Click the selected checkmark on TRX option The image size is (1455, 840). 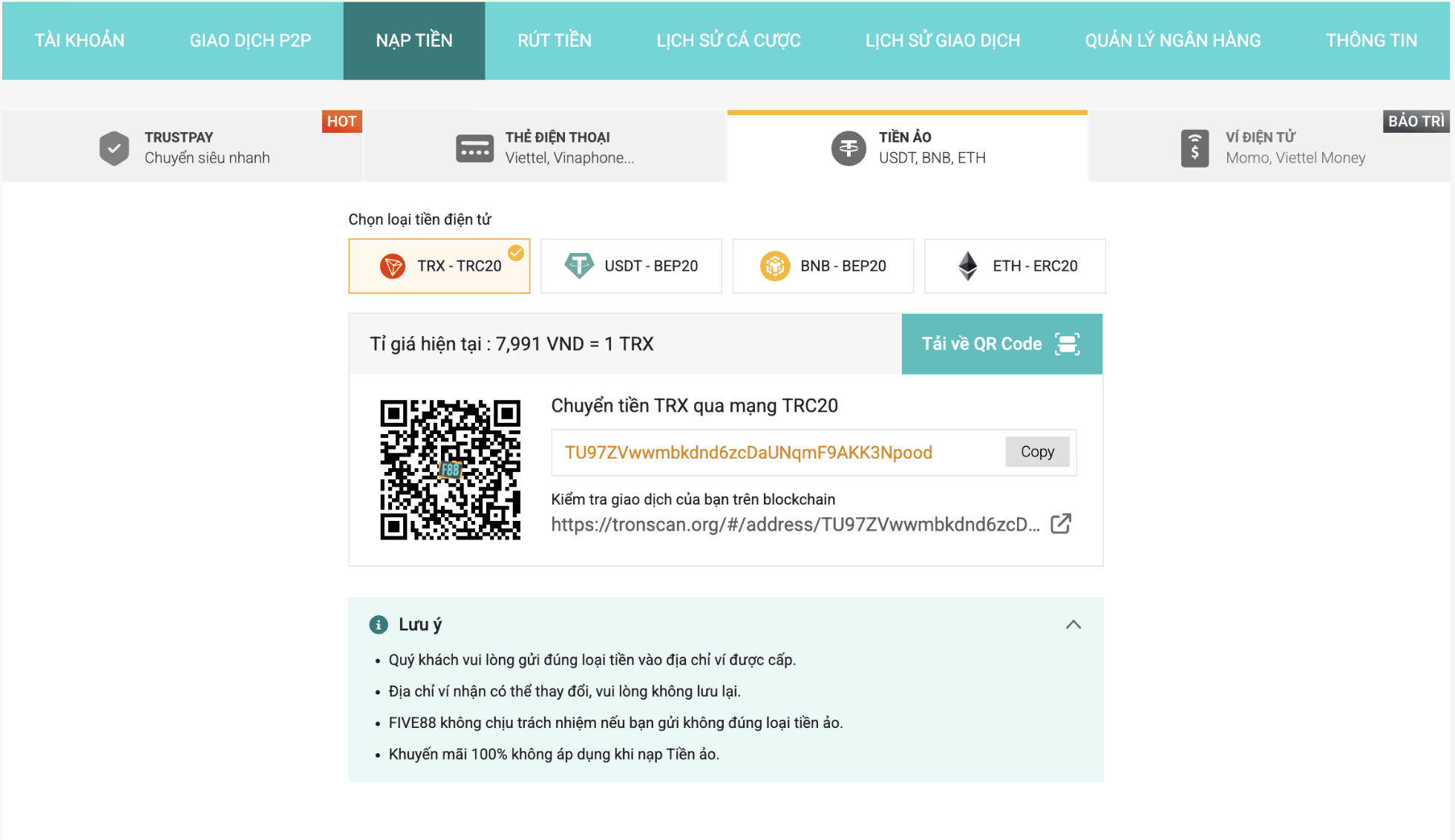(516, 253)
